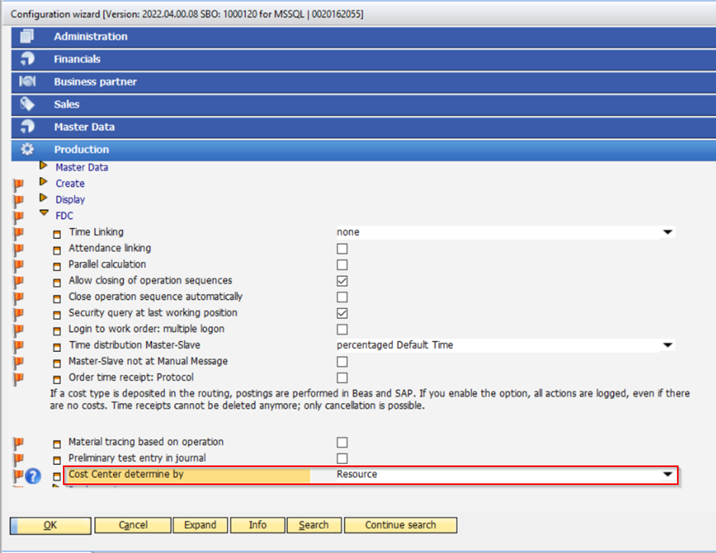Click the Administration section icon

coord(28,36)
